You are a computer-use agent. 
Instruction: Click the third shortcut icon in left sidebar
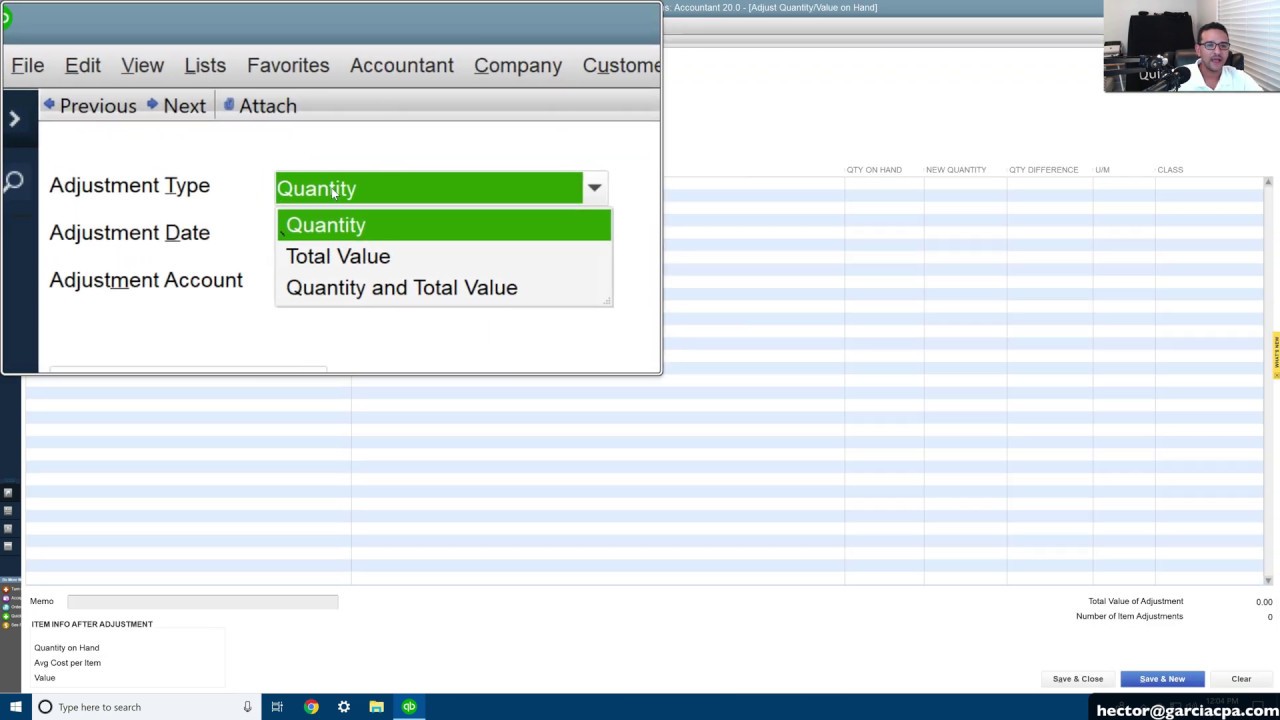point(8,529)
